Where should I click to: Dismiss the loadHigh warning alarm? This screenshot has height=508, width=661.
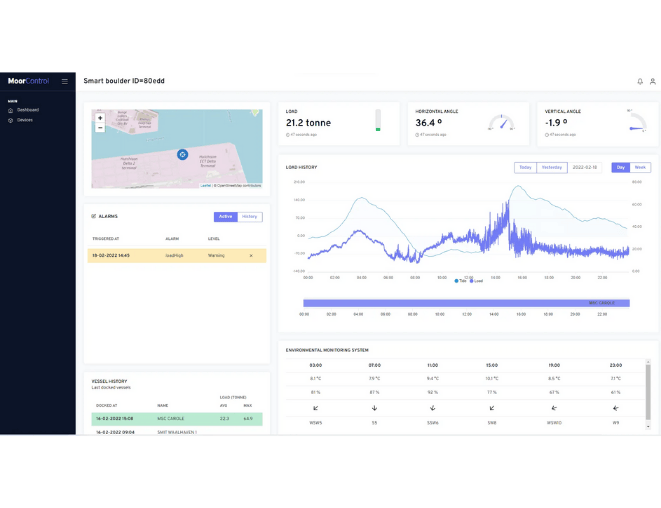pos(250,256)
